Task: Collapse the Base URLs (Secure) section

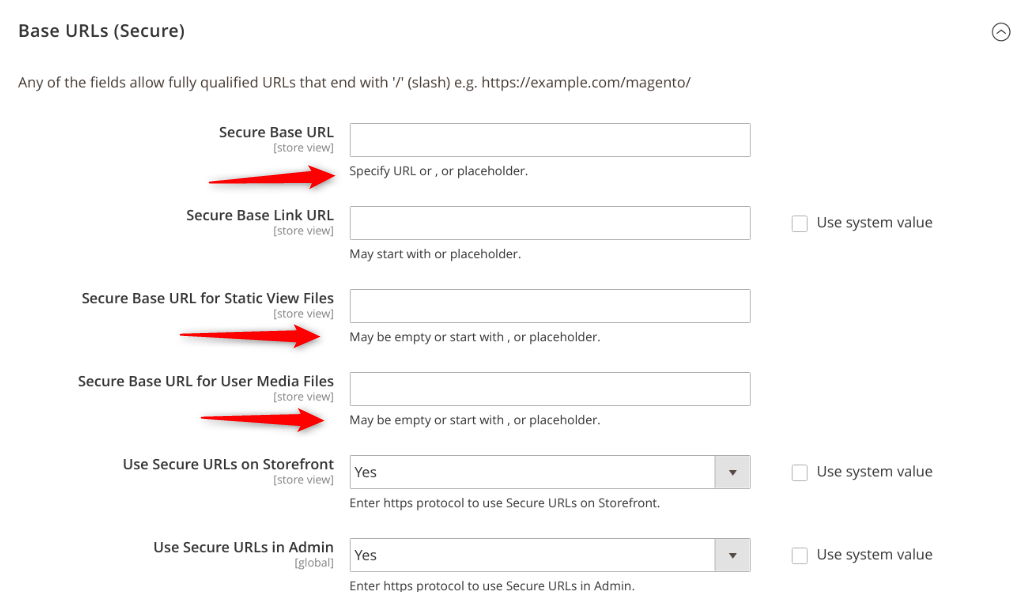Action: click(1000, 31)
